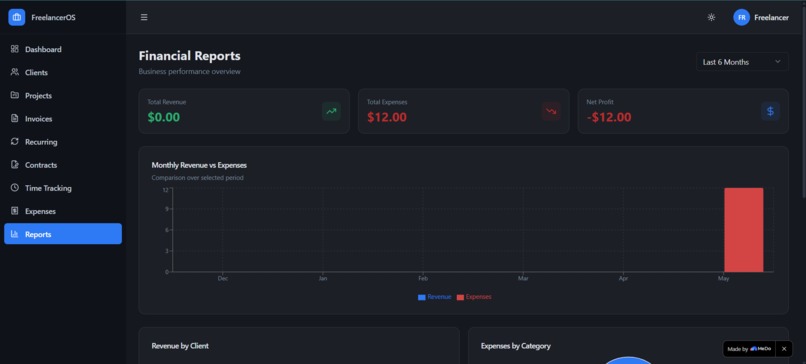Navigate to Expenses

tap(63, 211)
